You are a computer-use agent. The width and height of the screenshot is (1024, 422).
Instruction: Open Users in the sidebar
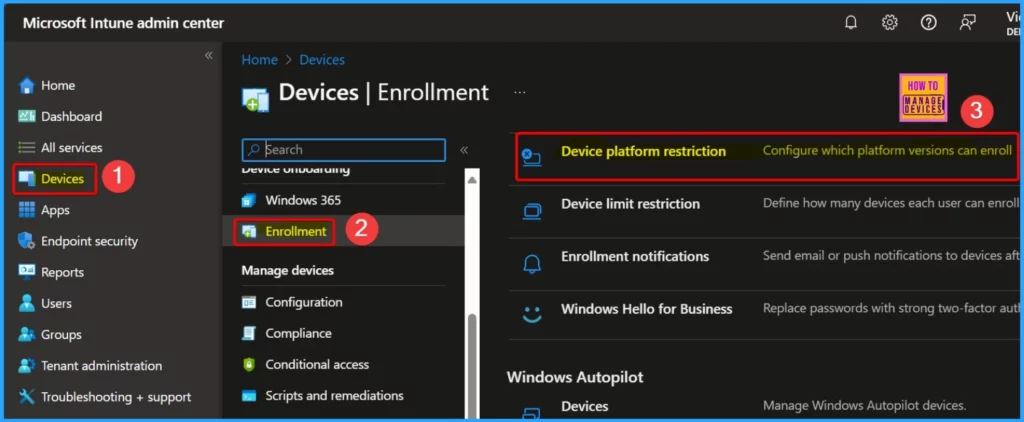coord(56,303)
